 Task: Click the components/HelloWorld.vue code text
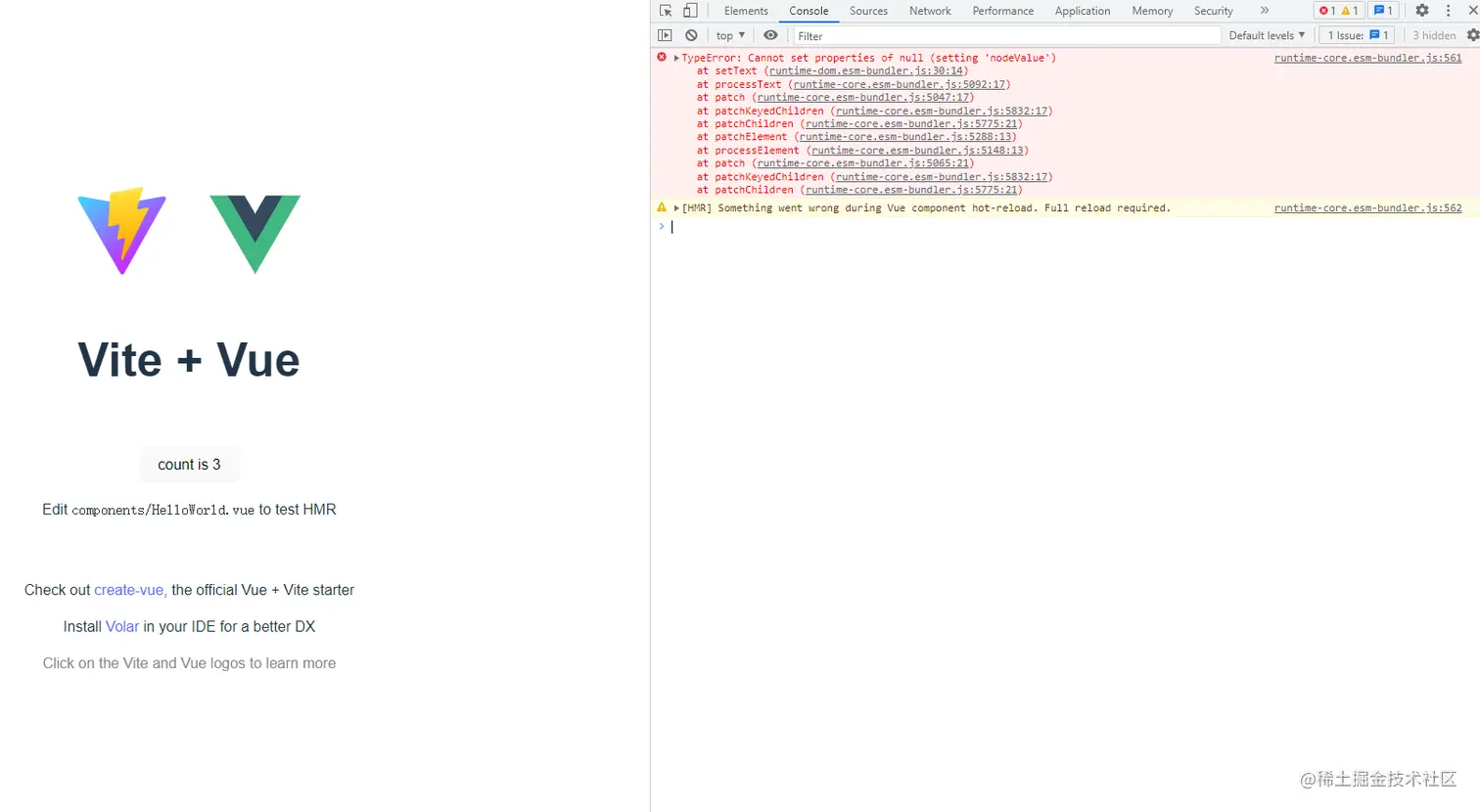click(x=162, y=510)
